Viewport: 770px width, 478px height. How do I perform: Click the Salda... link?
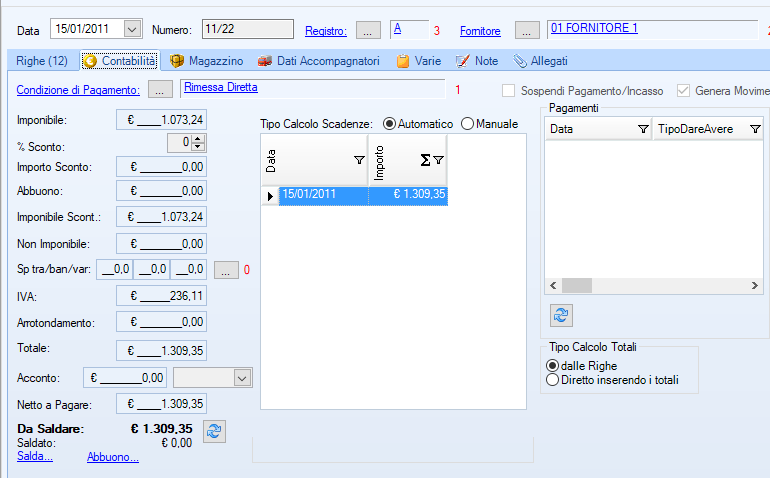tap(35, 457)
